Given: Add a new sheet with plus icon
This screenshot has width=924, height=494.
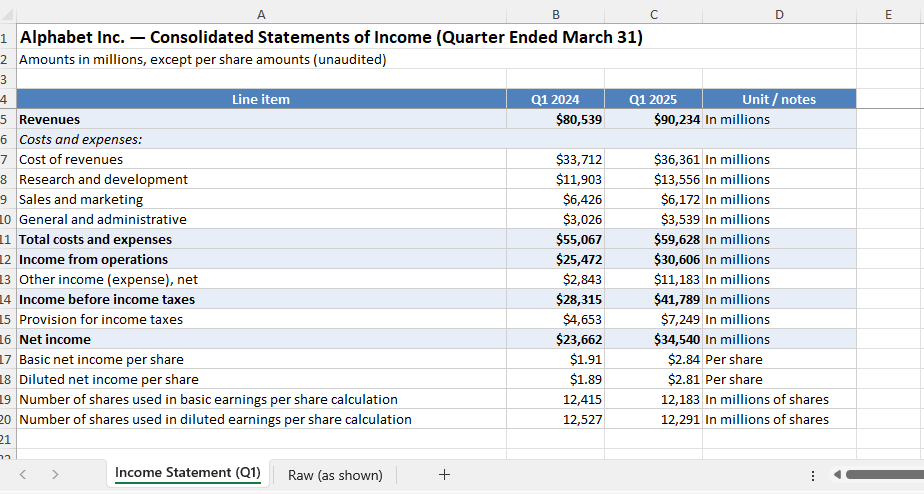Looking at the screenshot, I should pos(444,475).
